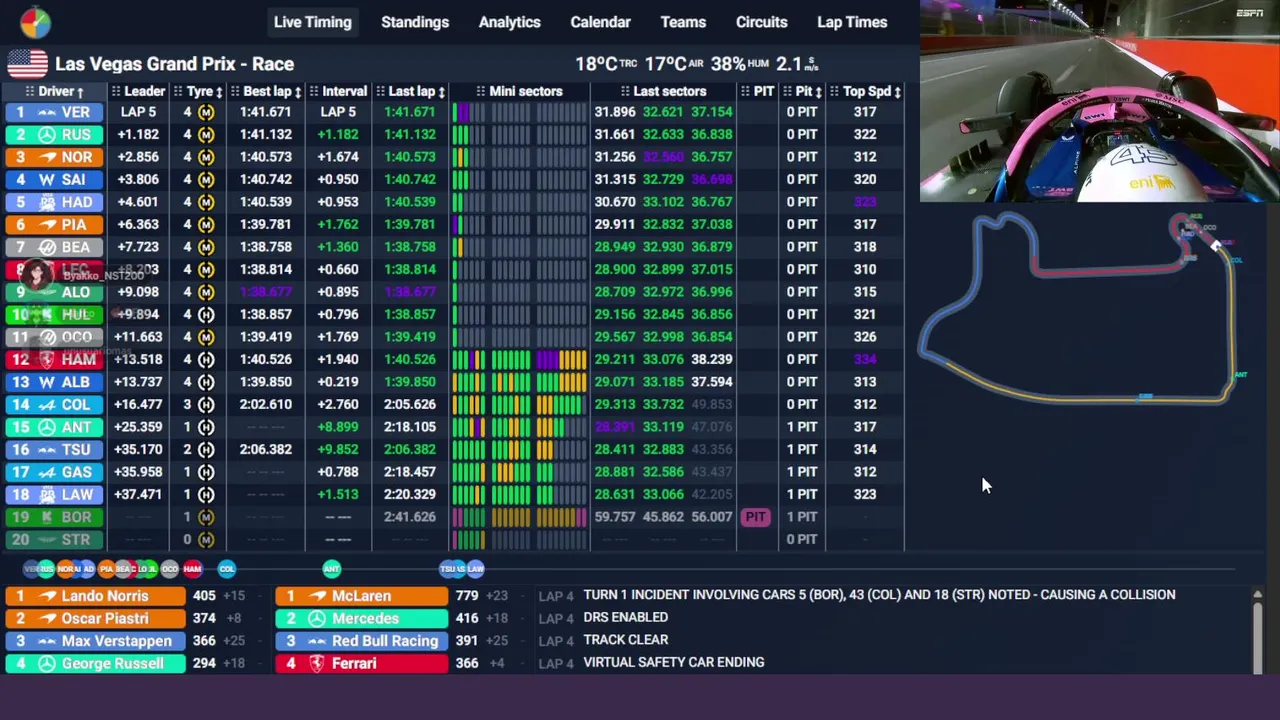Sort by Pit column header
Viewport: 1280px width, 720px height.
click(802, 91)
